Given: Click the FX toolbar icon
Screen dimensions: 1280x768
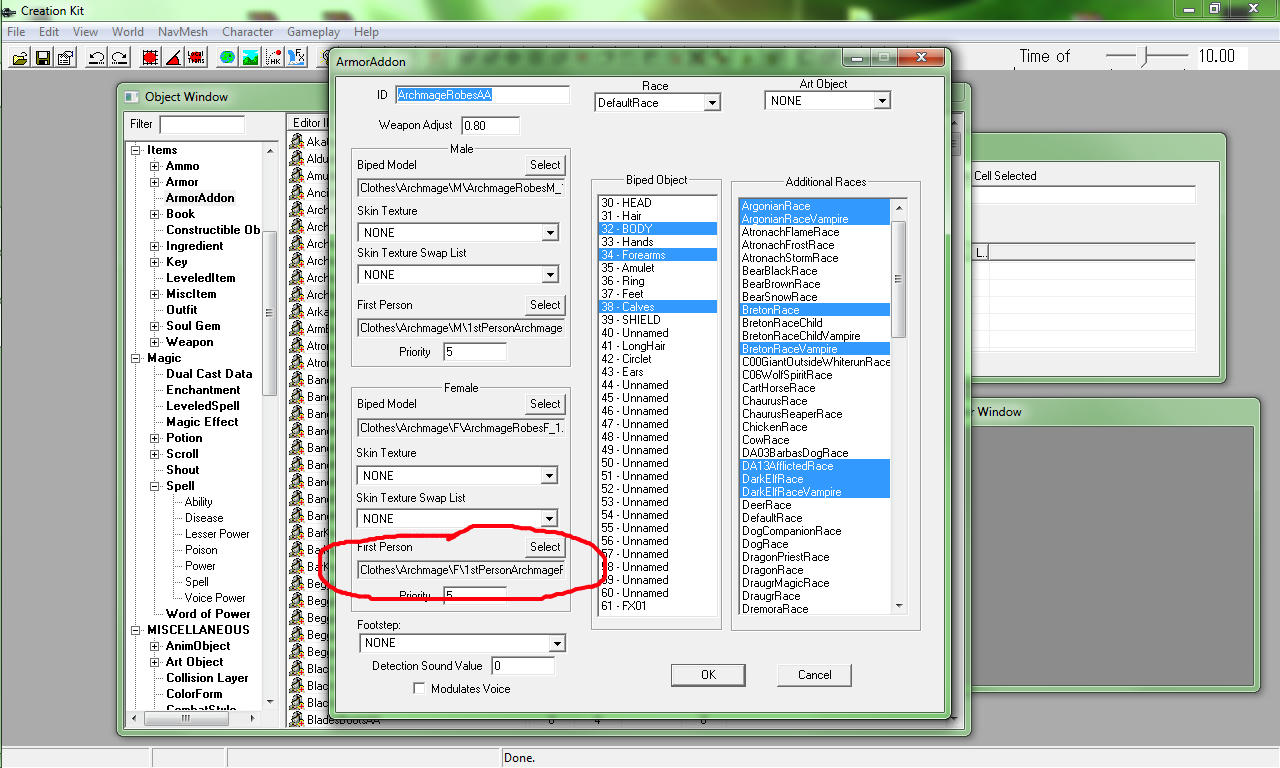Looking at the screenshot, I should pyautogui.click(x=296, y=57).
